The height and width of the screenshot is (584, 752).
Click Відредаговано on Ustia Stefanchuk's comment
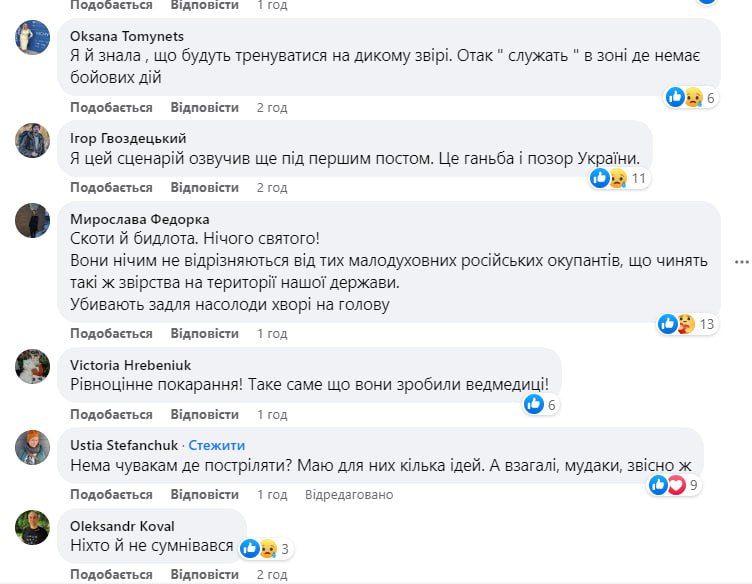(x=349, y=494)
